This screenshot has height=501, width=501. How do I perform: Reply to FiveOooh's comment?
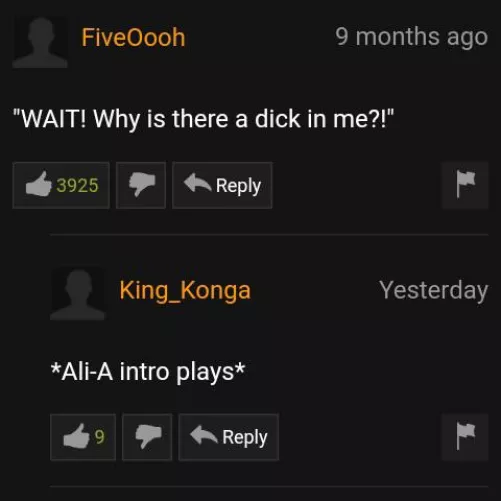[x=222, y=185]
